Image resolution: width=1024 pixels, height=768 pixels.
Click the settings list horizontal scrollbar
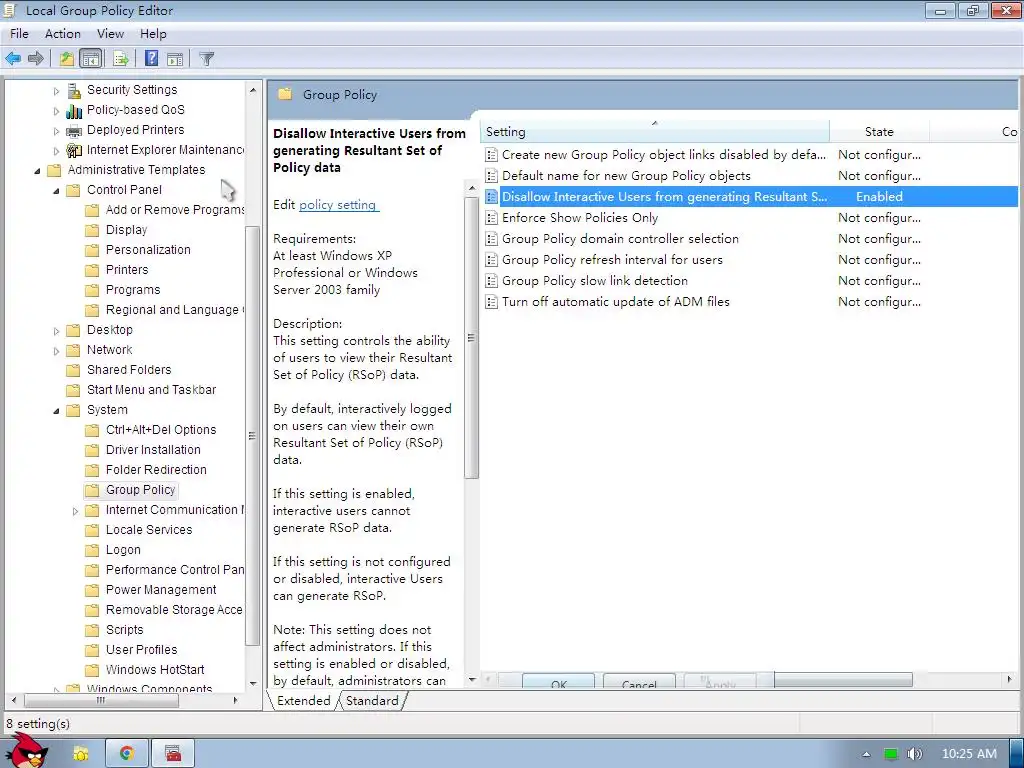[843, 680]
